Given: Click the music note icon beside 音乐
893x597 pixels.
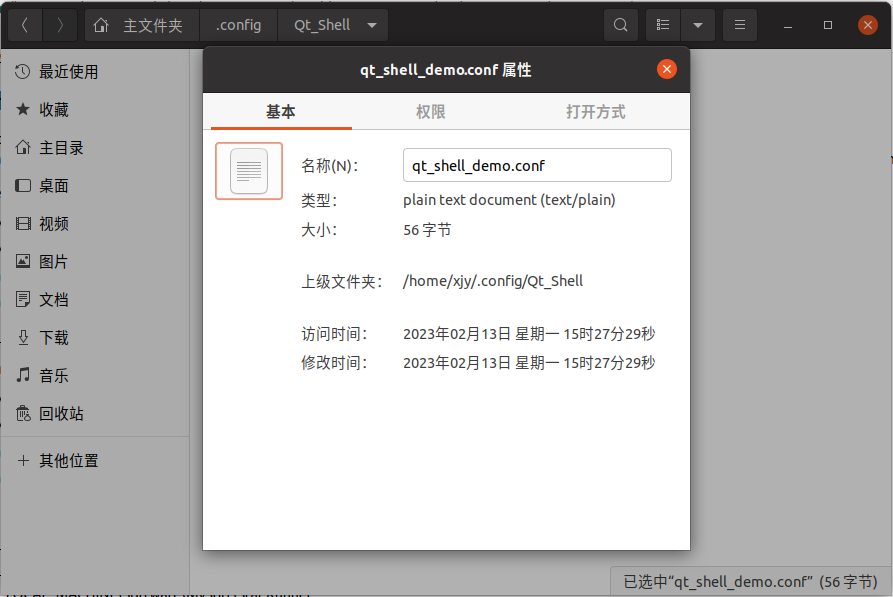Looking at the screenshot, I should point(23,375).
